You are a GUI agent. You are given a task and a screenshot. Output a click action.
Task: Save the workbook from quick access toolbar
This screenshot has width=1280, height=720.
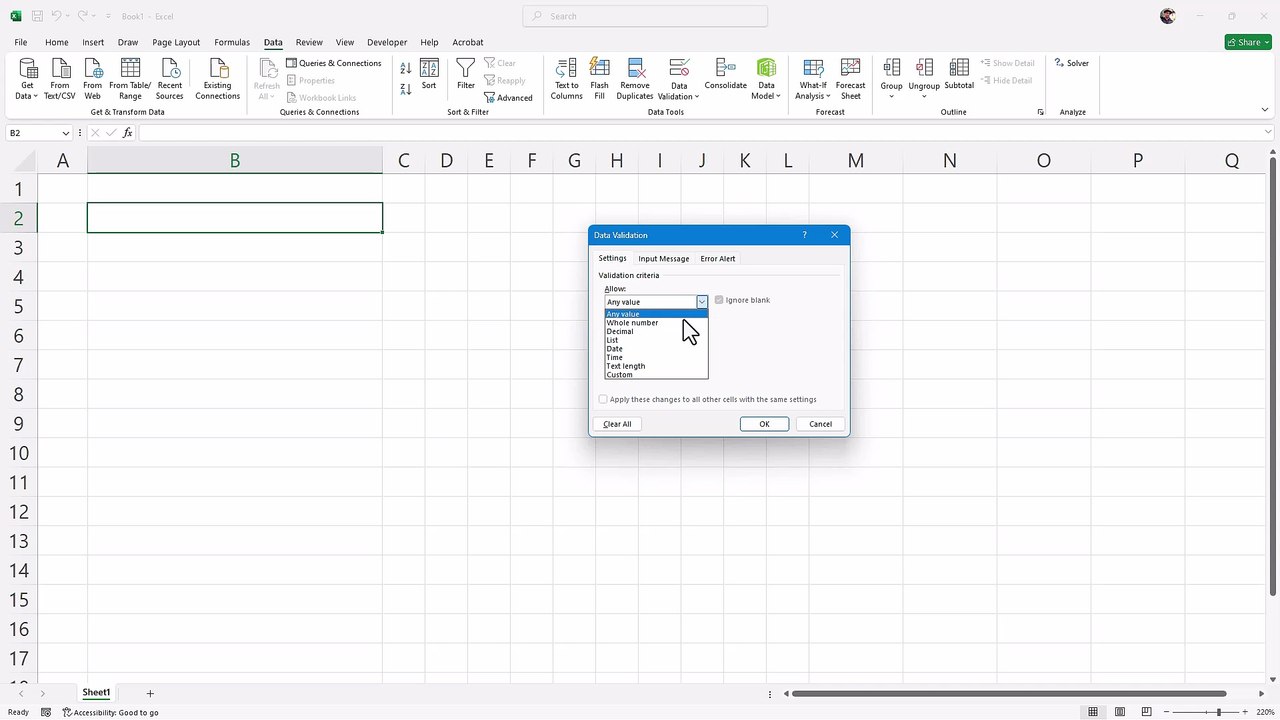37,16
